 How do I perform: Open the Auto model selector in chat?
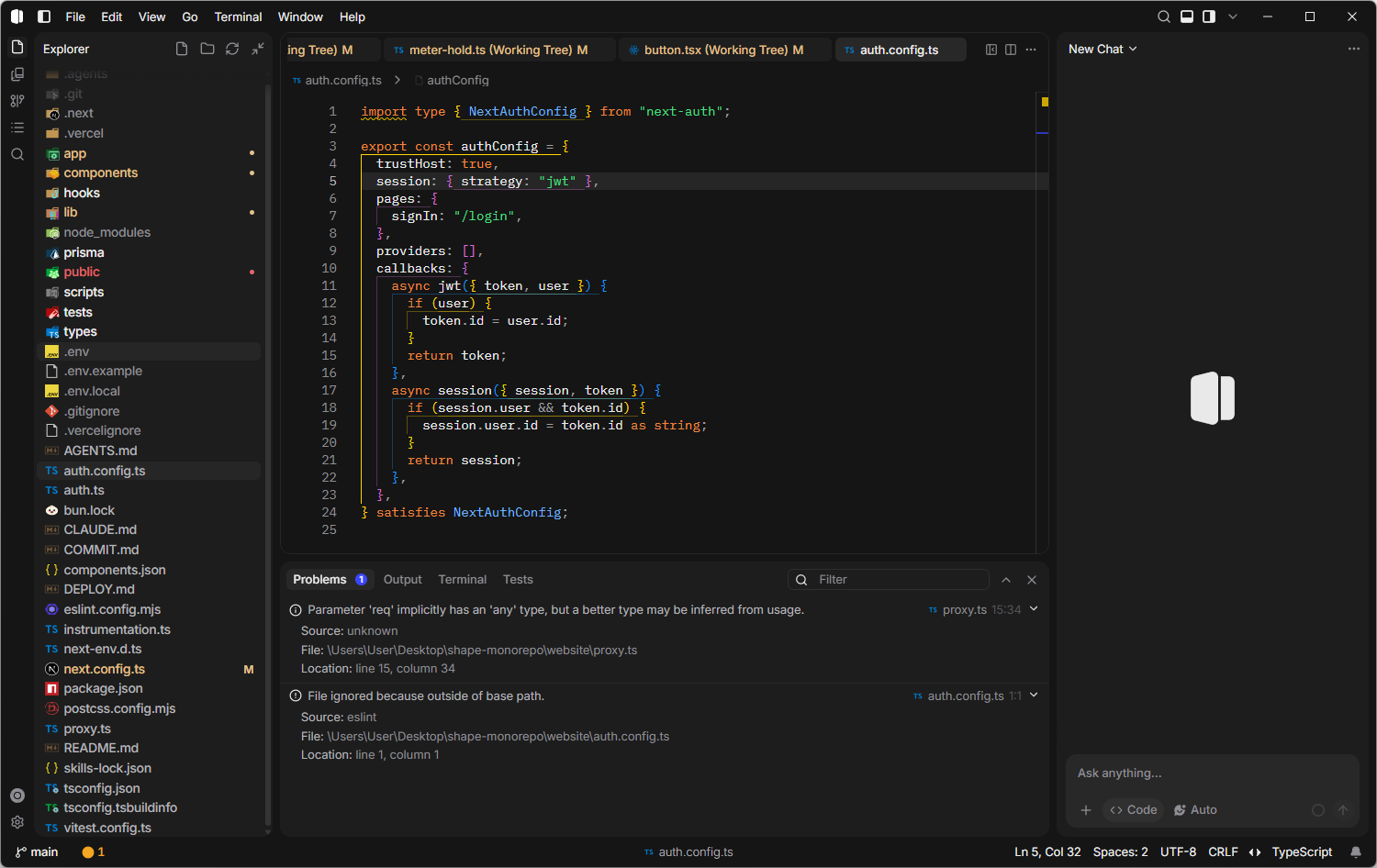[x=1195, y=809]
